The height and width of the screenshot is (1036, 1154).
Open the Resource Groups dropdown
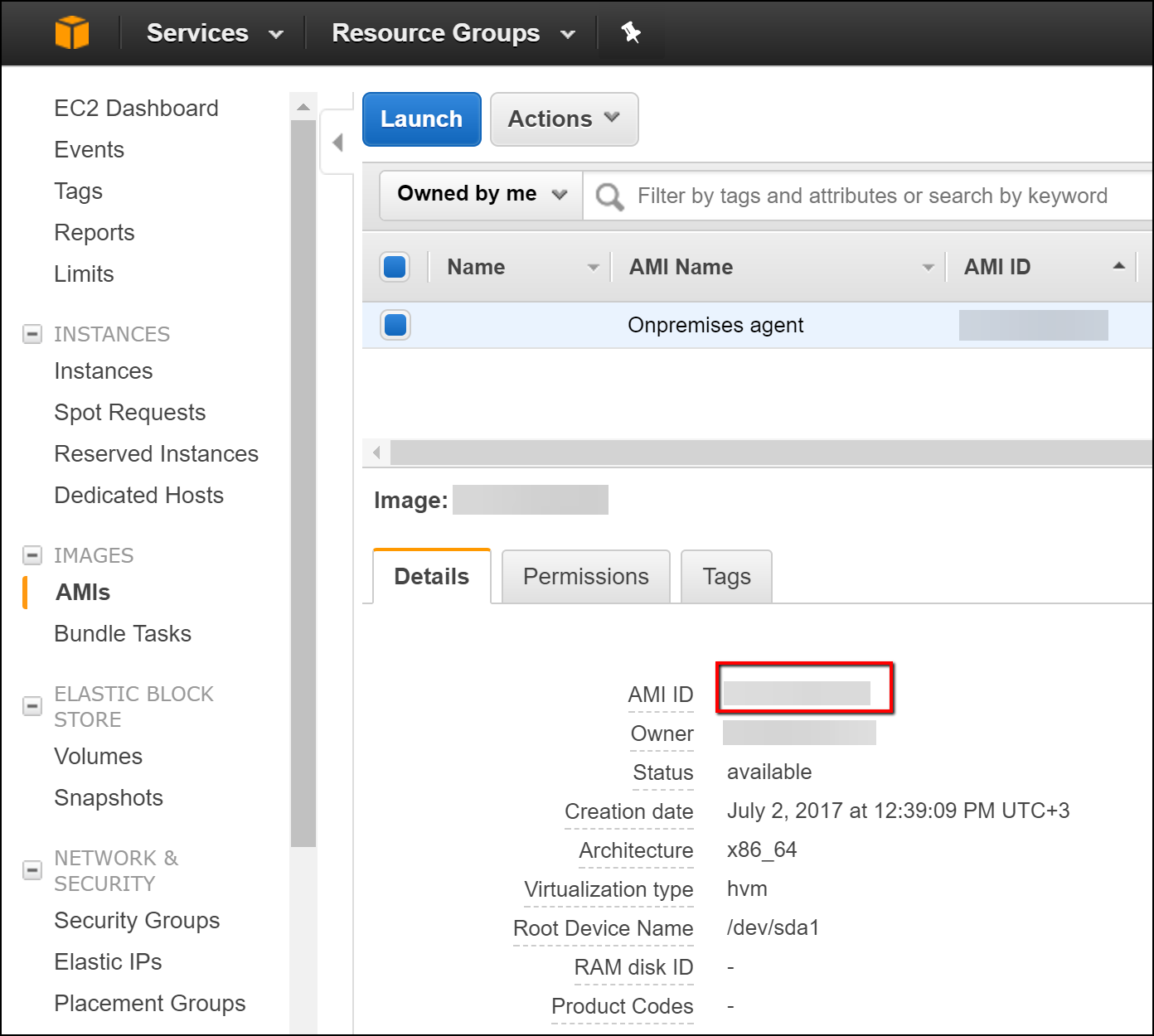[453, 33]
